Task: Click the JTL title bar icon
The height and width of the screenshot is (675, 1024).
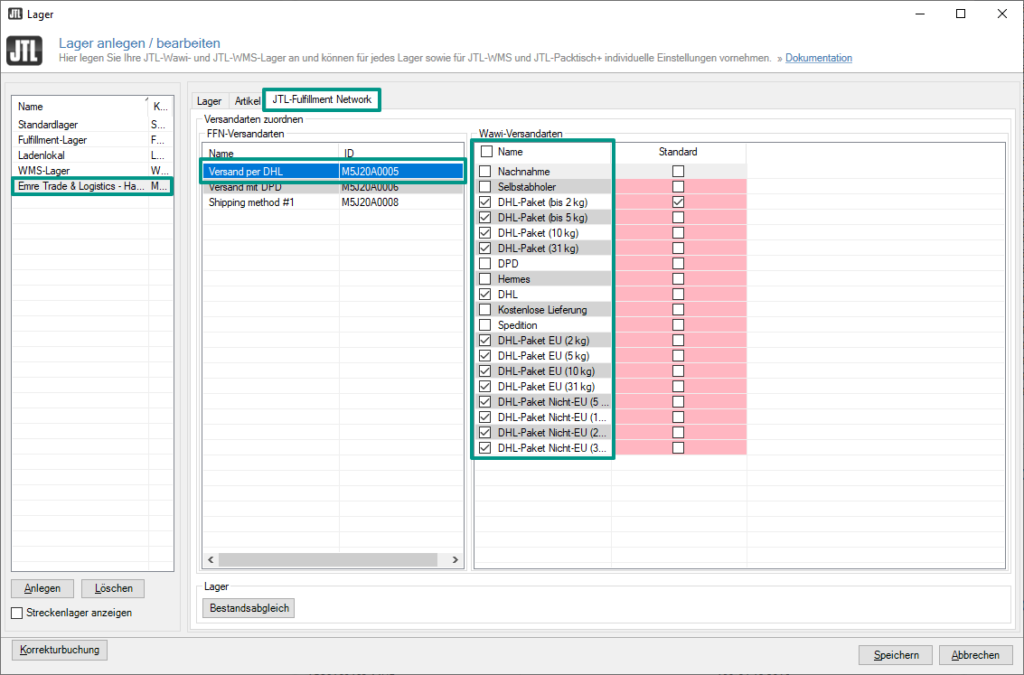Action: [16, 14]
